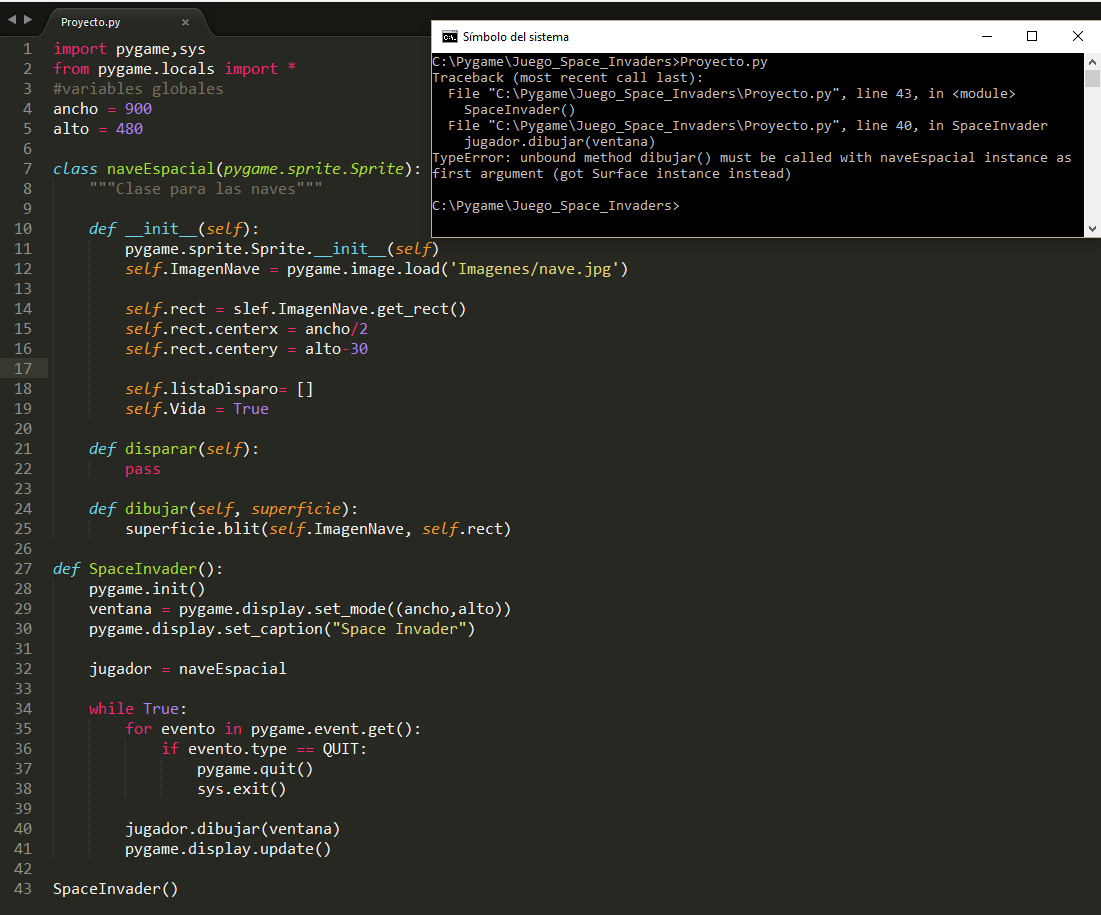Click 'if evento.type == QUIT:' line
Screen dimensions: 1101x915
pyautogui.click(x=264, y=749)
